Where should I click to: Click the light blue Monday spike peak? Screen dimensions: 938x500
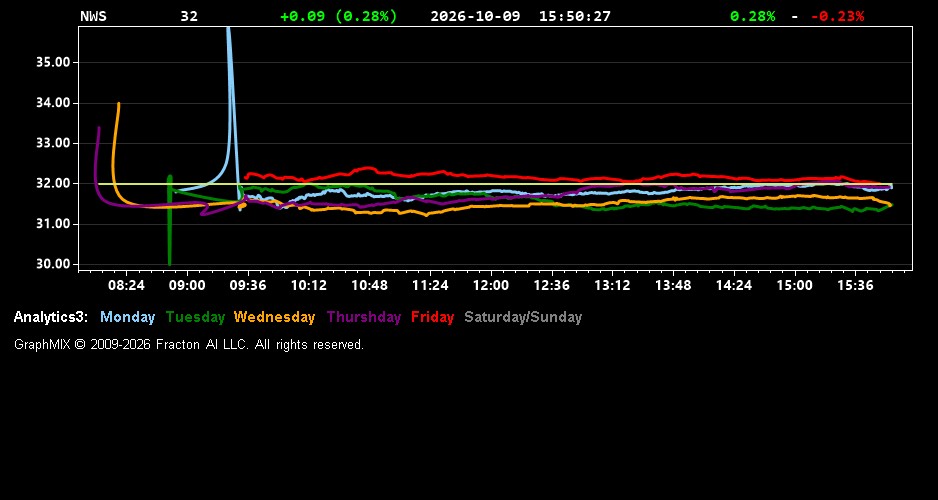(x=229, y=30)
